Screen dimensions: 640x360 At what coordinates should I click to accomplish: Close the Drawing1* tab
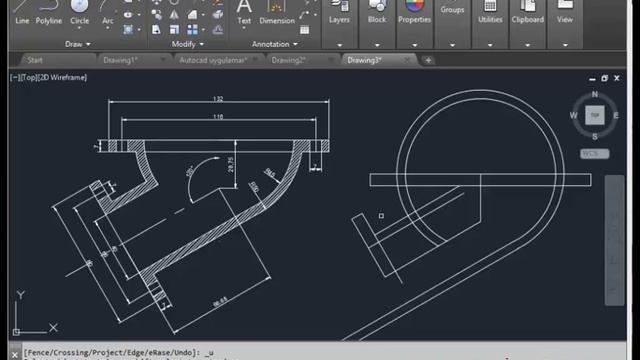[162, 60]
